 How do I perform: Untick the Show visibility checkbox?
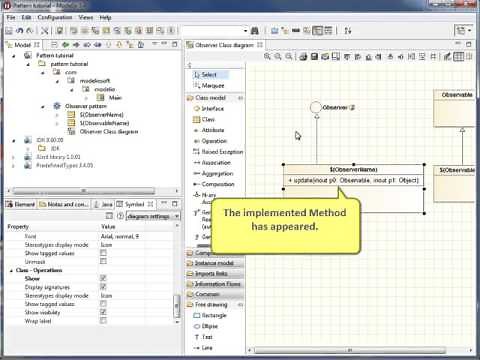tap(103, 312)
